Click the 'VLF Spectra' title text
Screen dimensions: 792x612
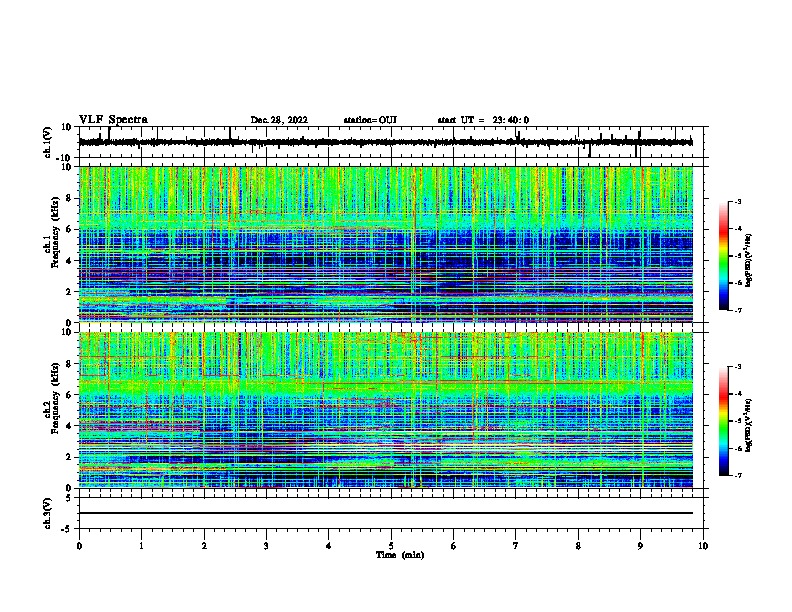pyautogui.click(x=114, y=120)
